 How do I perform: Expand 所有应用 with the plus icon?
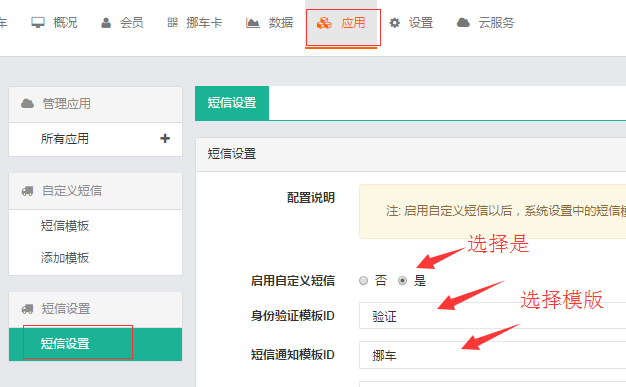coord(165,139)
